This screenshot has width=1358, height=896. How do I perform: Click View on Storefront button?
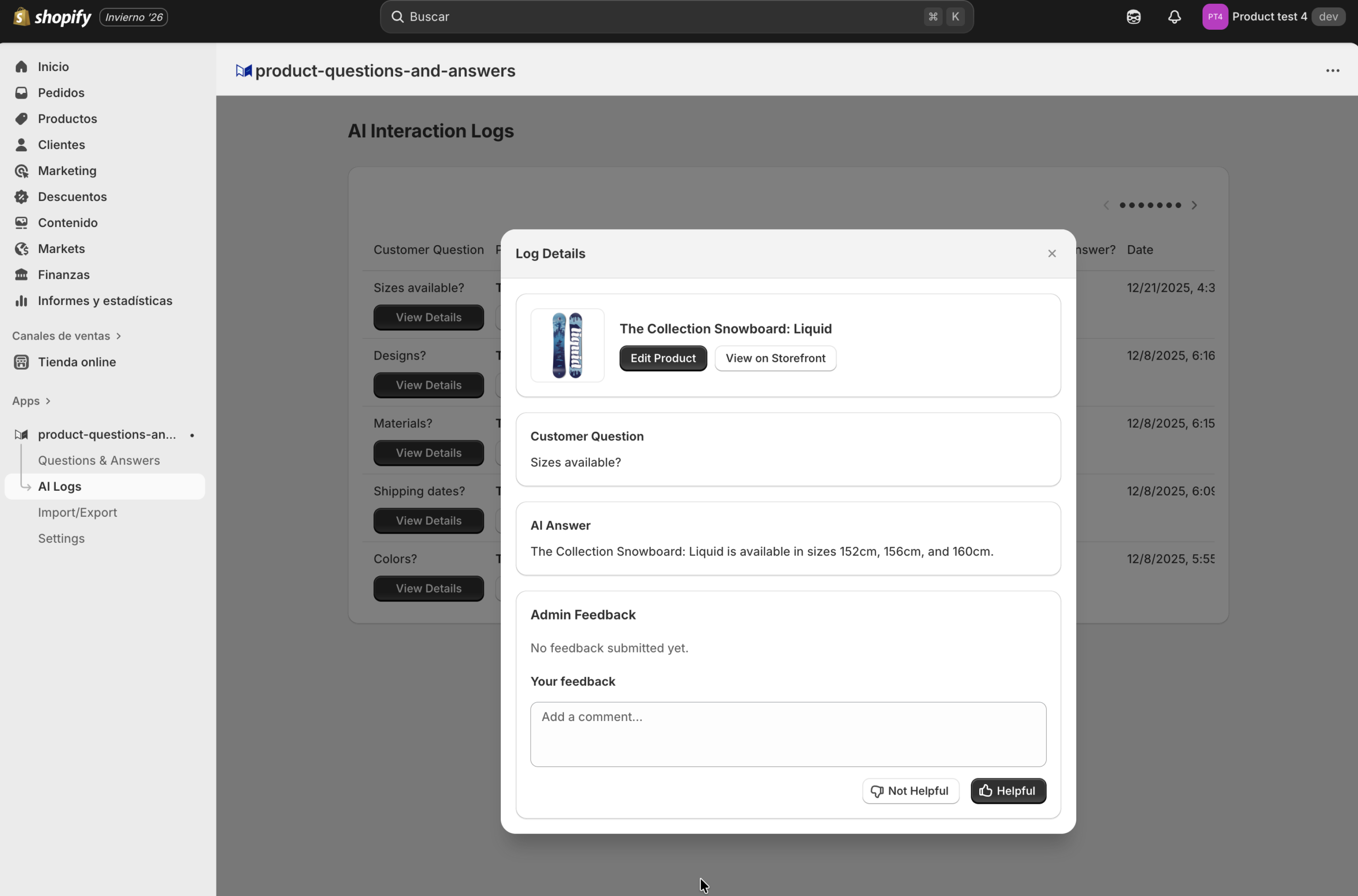tap(775, 358)
